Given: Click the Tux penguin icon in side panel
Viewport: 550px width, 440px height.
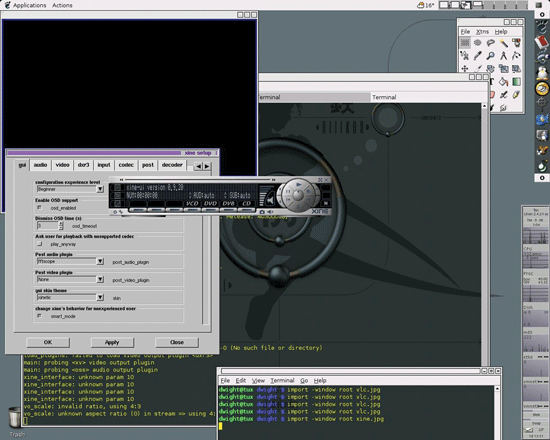Looking at the screenshot, I should point(542,73).
